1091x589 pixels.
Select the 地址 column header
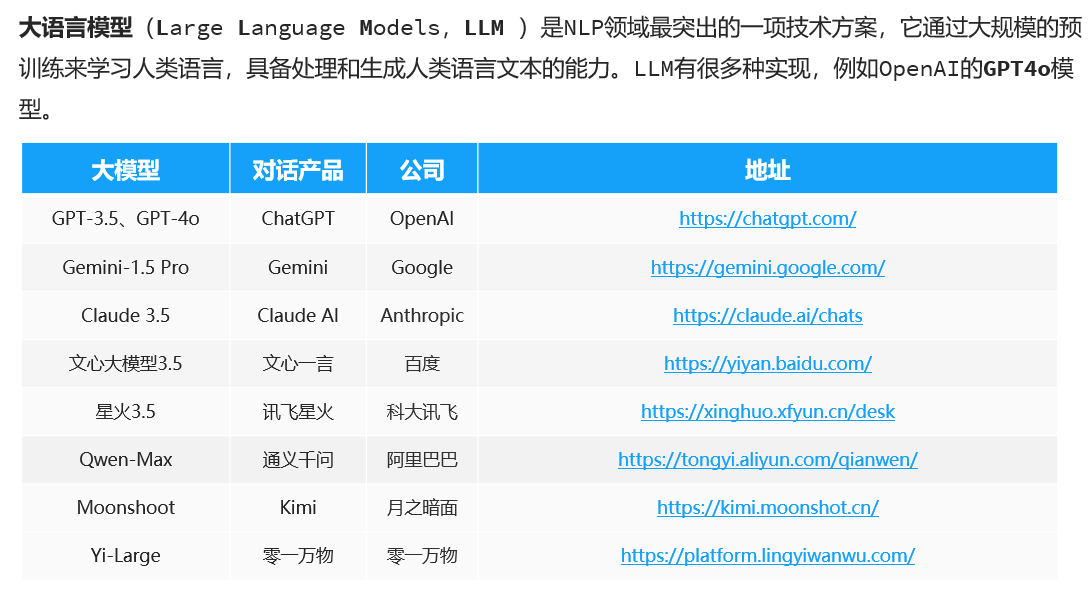point(767,169)
